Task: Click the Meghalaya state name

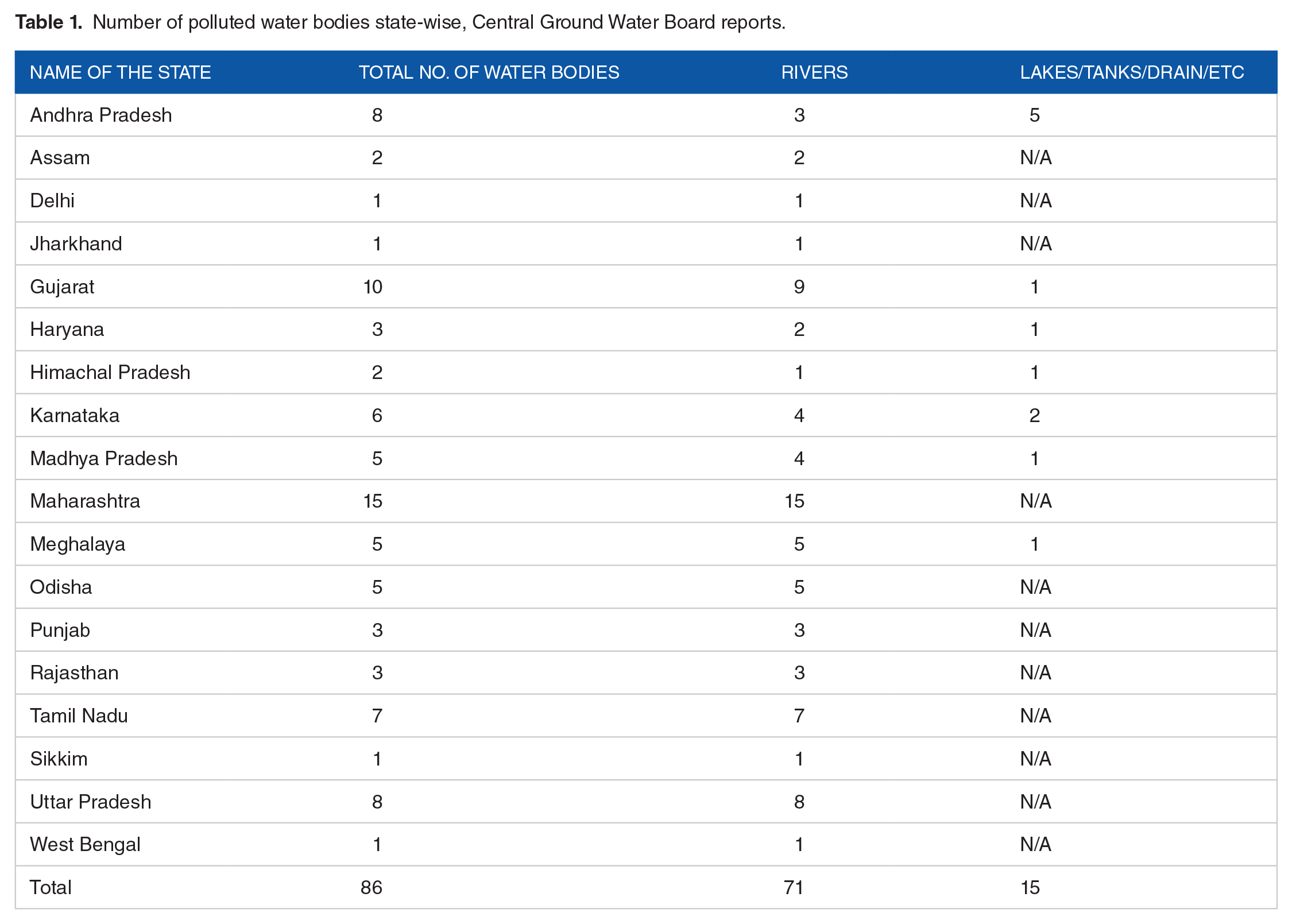Action: pos(78,544)
